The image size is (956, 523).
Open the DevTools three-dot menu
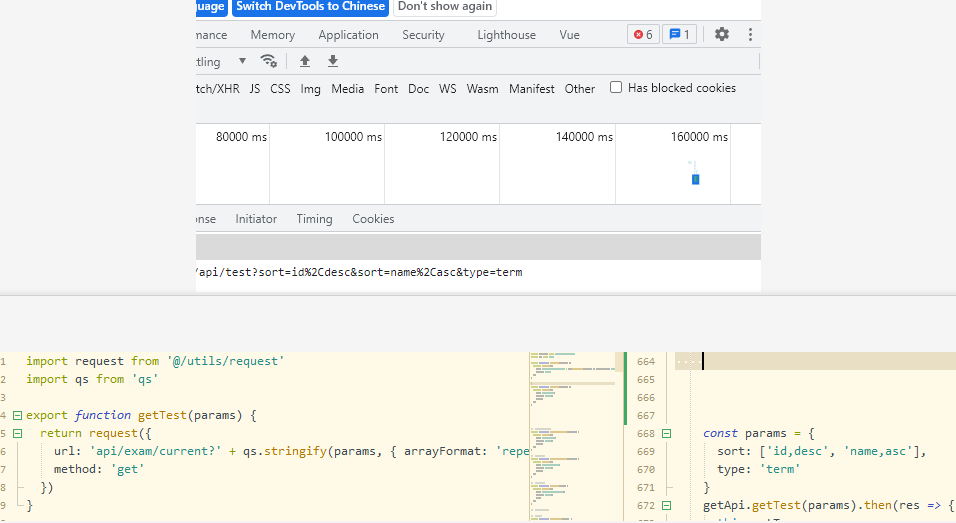[750, 34]
